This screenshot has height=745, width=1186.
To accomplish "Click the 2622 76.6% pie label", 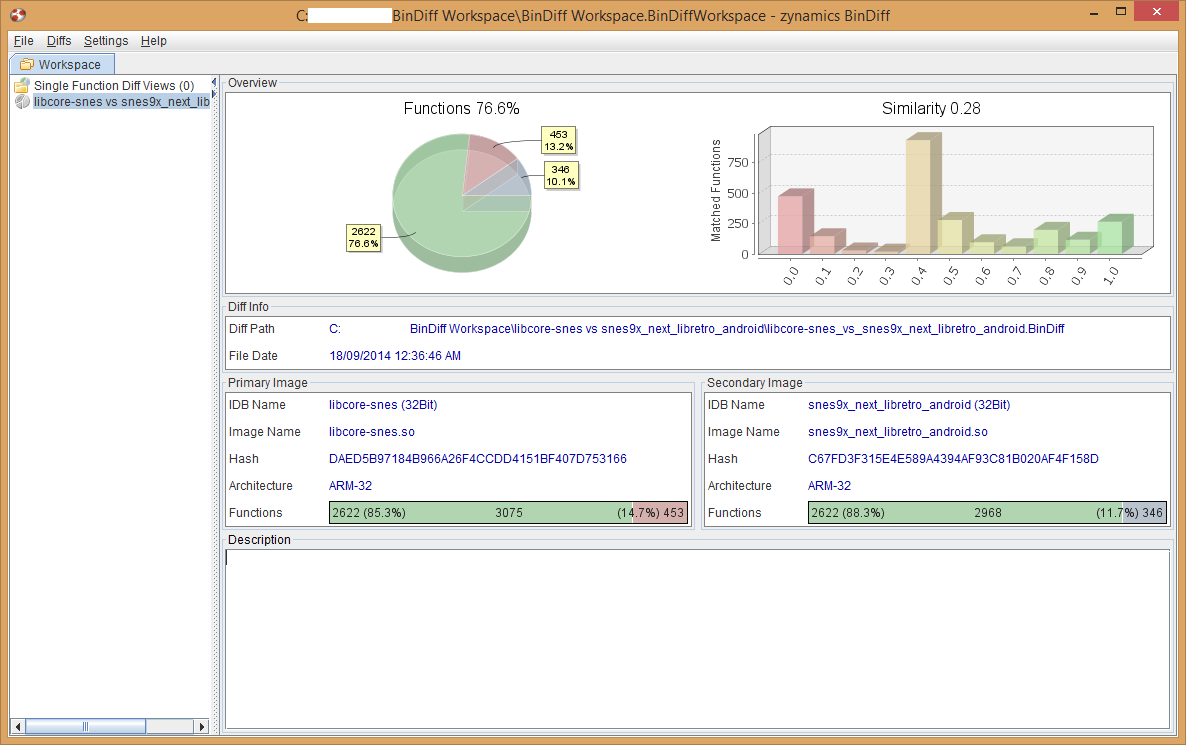I will click(x=364, y=237).
